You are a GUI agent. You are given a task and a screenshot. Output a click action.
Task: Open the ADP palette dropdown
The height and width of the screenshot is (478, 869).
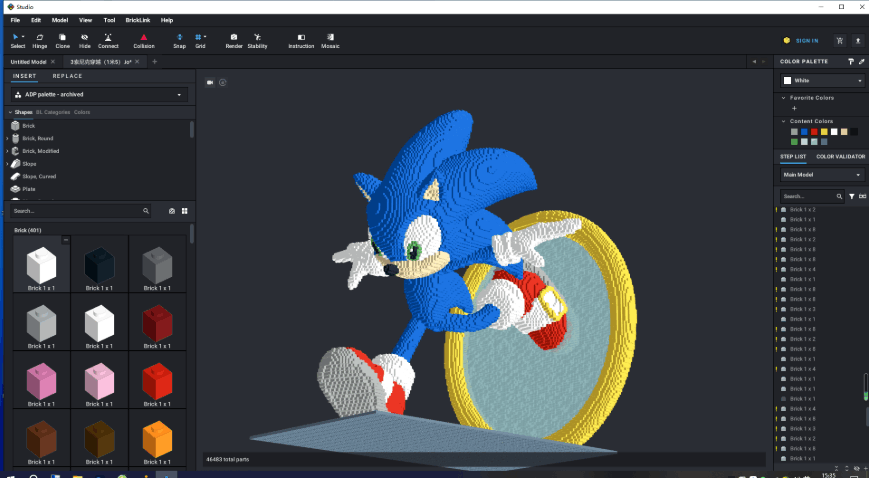(x=99, y=94)
